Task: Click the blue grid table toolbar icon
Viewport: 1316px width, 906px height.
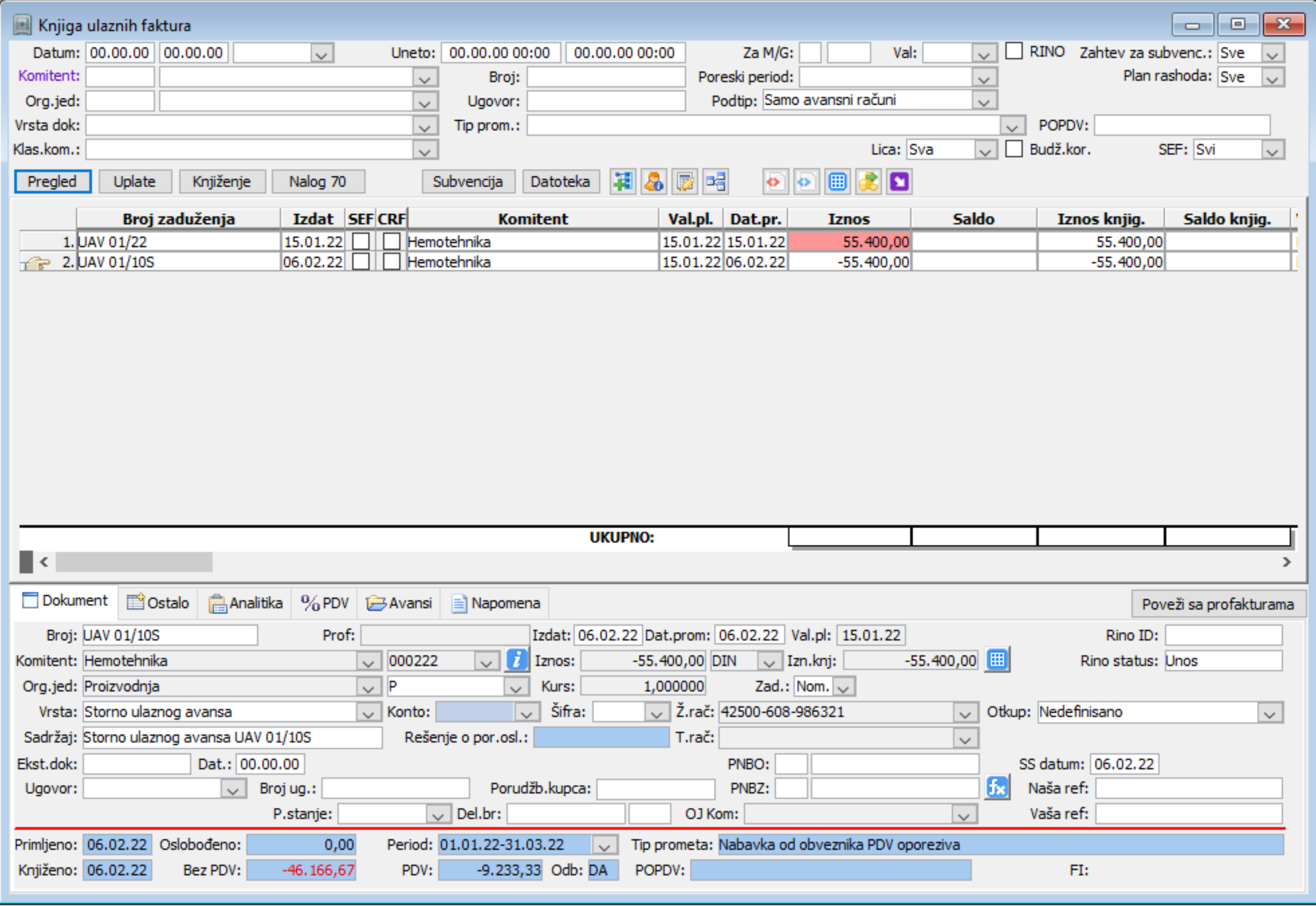Action: point(837,182)
